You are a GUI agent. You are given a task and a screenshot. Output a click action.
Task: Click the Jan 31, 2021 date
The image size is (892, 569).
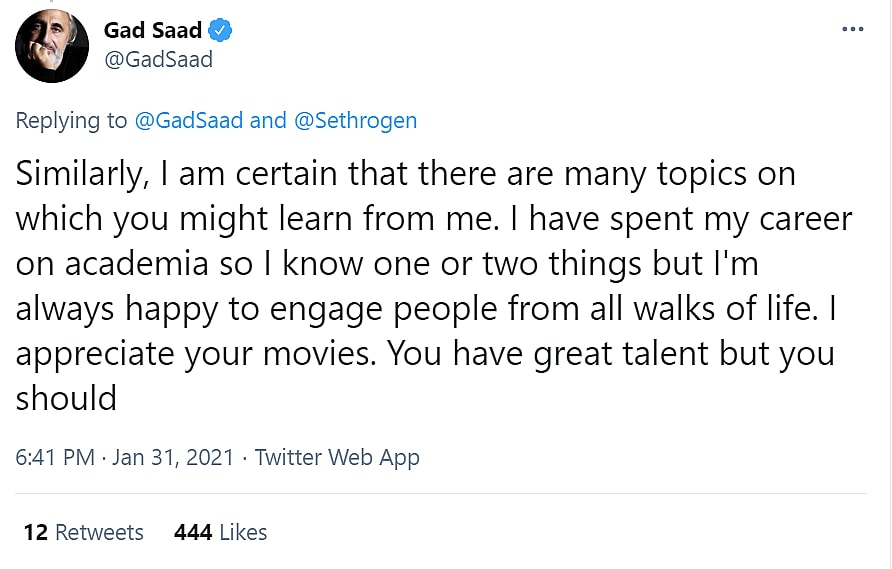click(172, 458)
